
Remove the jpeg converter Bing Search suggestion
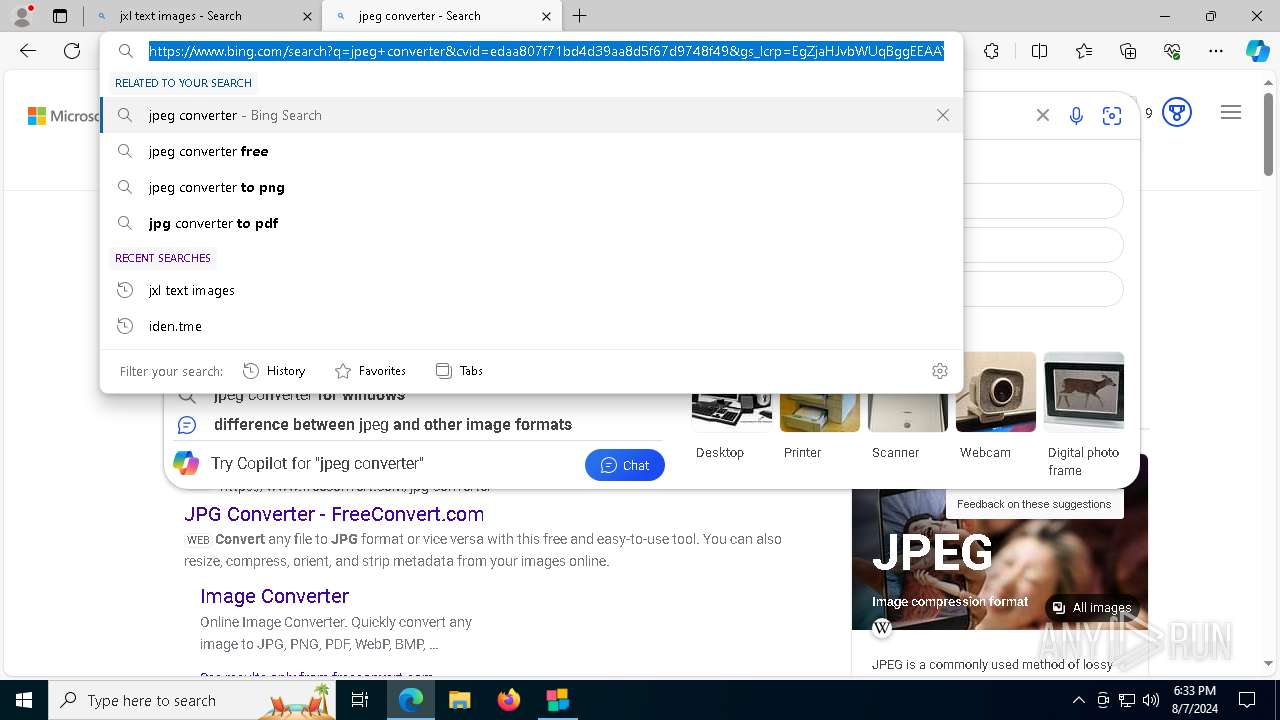pos(942,115)
